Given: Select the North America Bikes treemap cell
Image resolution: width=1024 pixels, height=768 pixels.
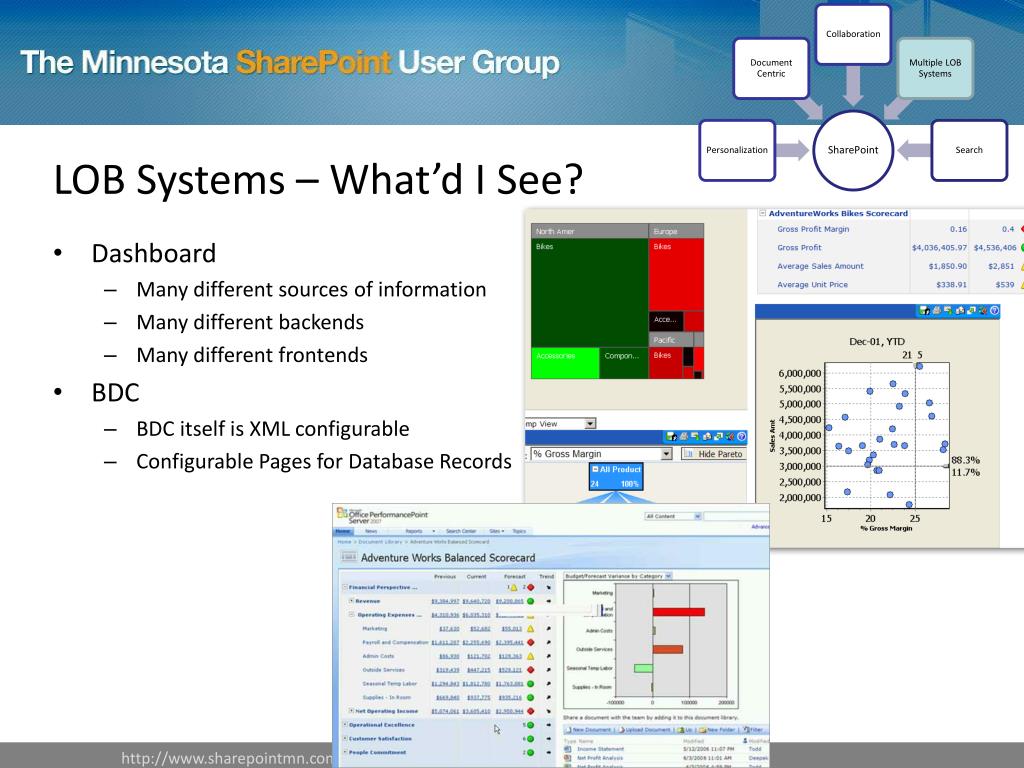Looking at the screenshot, I should [590, 293].
